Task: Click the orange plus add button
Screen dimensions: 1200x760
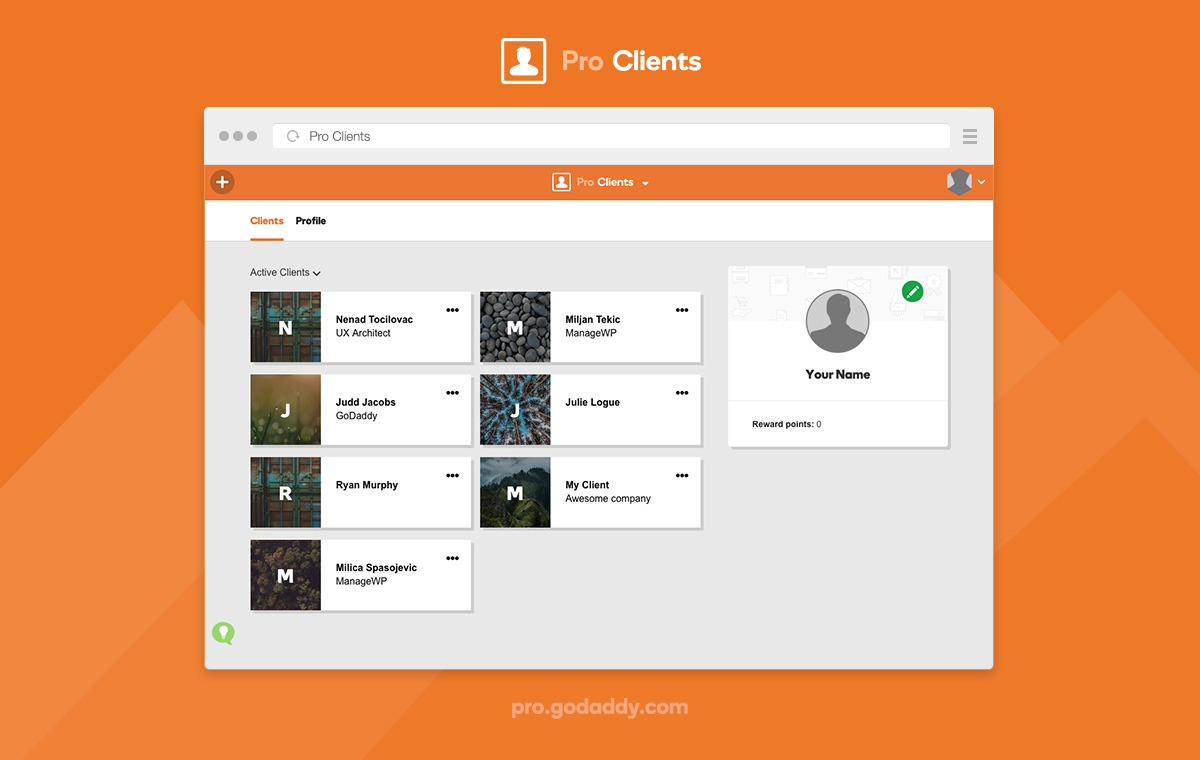Action: tap(222, 182)
